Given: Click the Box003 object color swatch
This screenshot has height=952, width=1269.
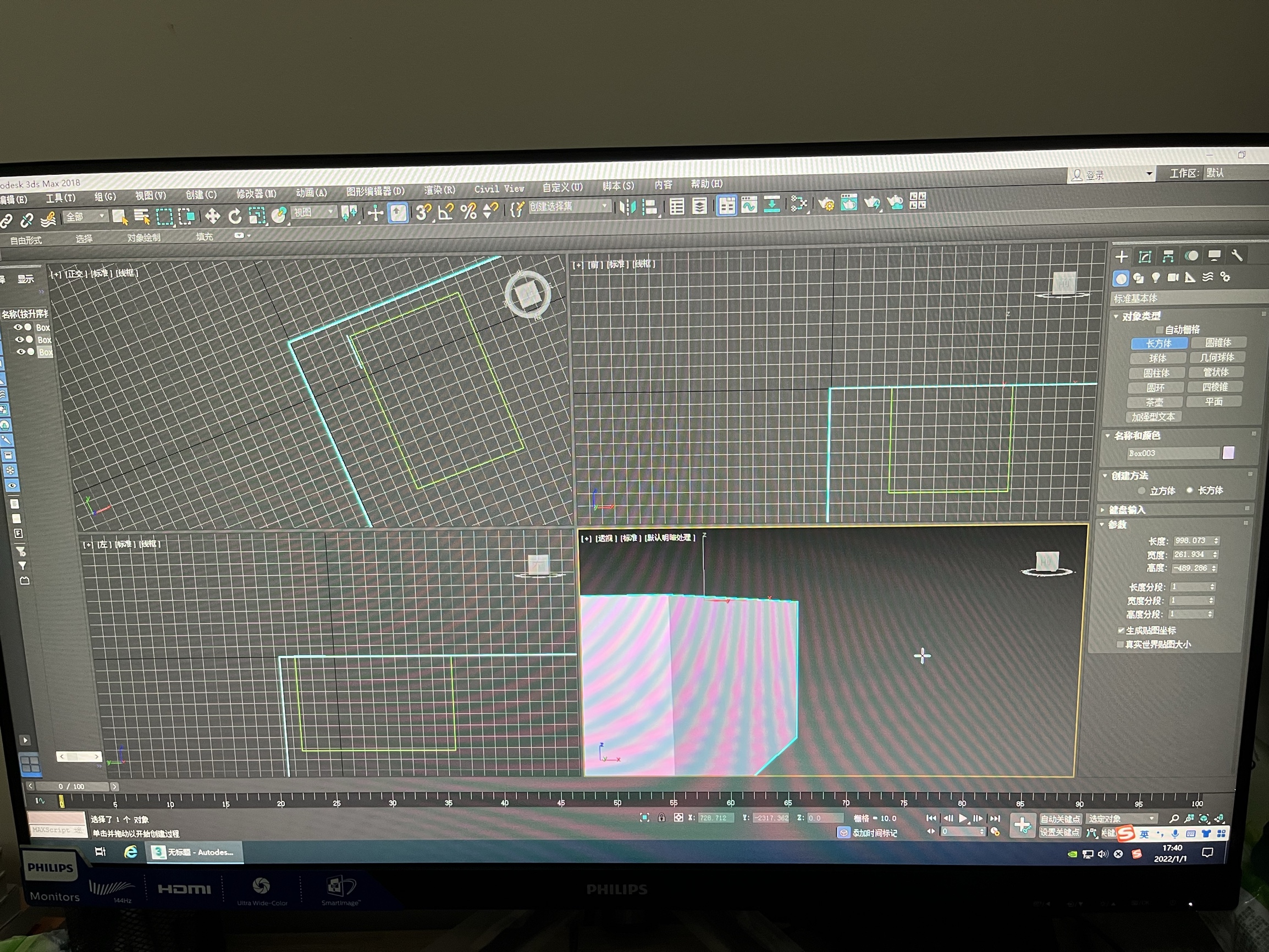Looking at the screenshot, I should (x=1228, y=452).
